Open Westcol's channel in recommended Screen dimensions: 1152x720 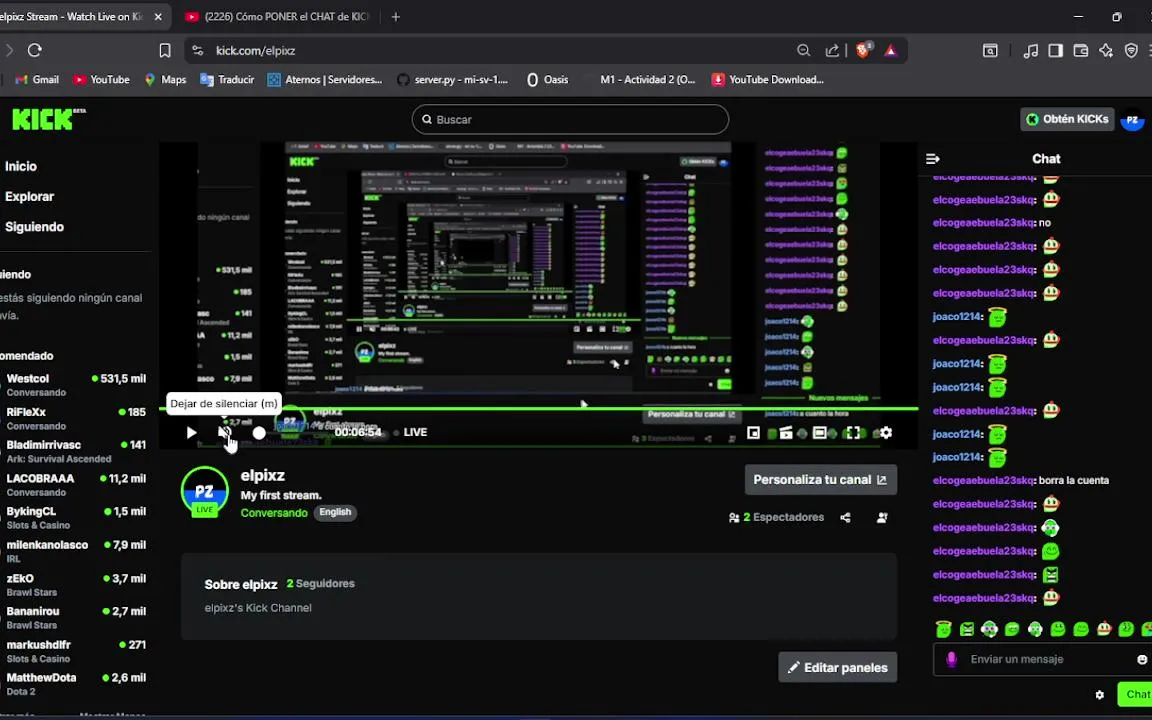75,384
